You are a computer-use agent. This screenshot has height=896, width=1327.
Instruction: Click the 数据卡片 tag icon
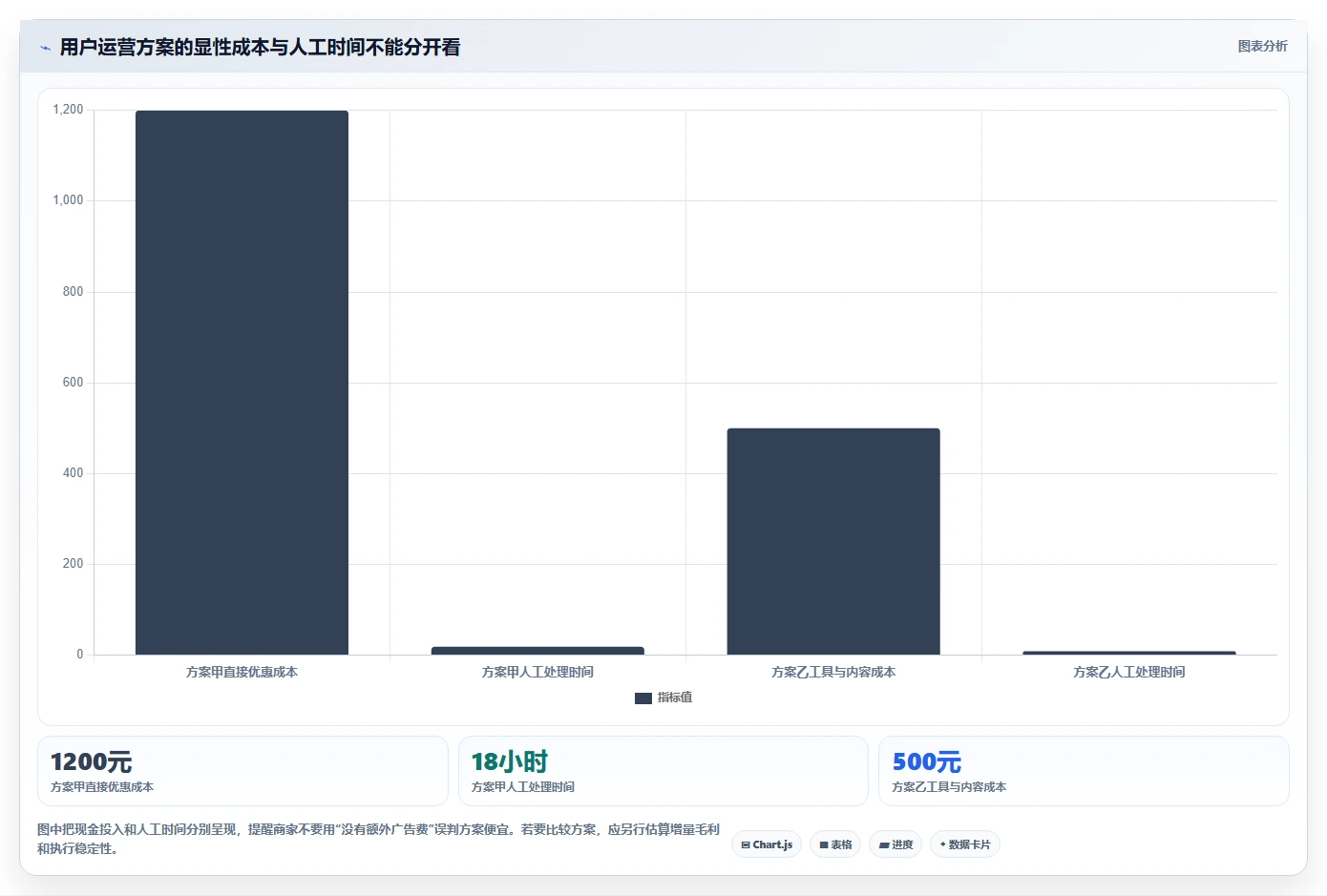pos(943,844)
